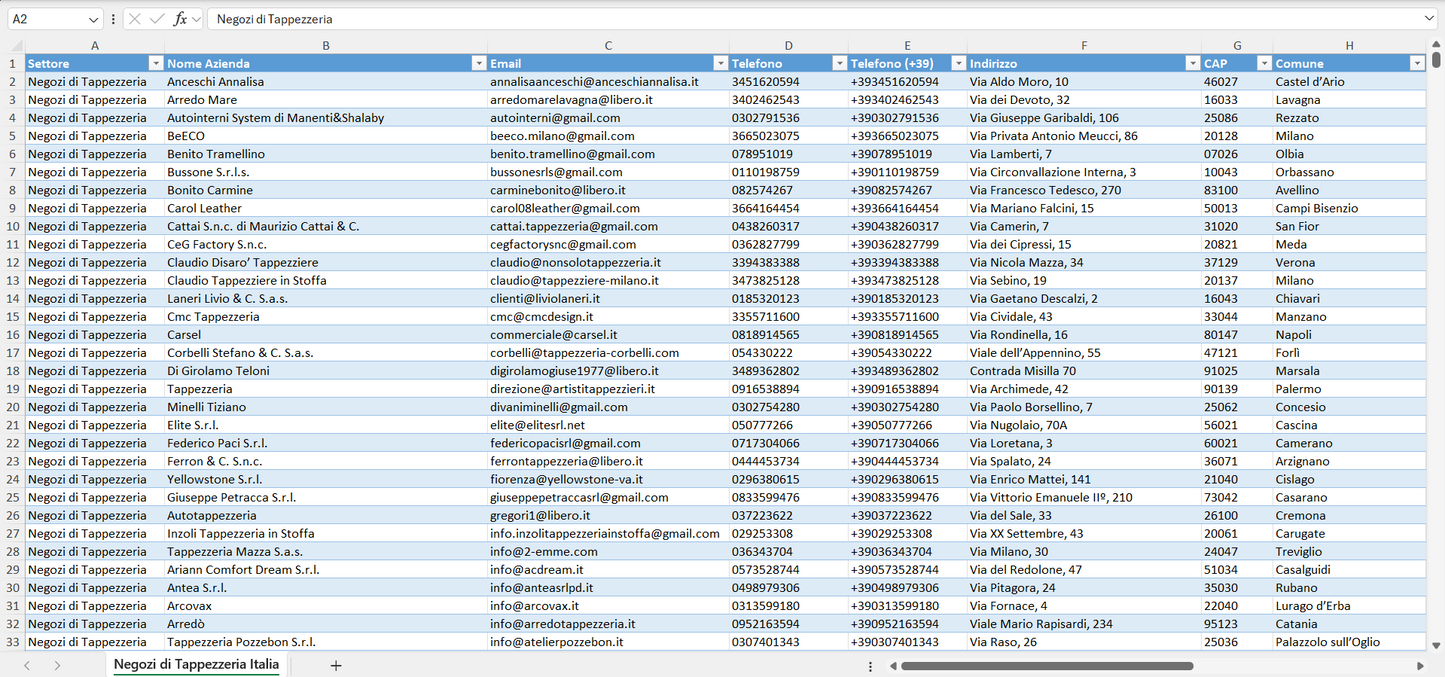Expand the Name Box dropdown arrow

(93, 19)
